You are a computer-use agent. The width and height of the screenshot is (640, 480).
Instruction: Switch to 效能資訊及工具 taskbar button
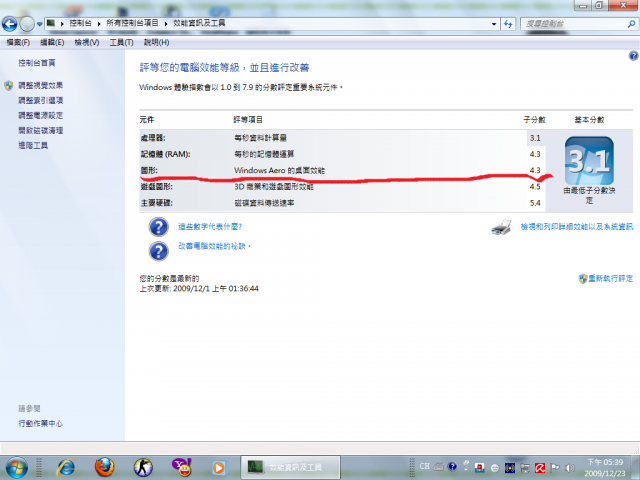(x=290, y=467)
